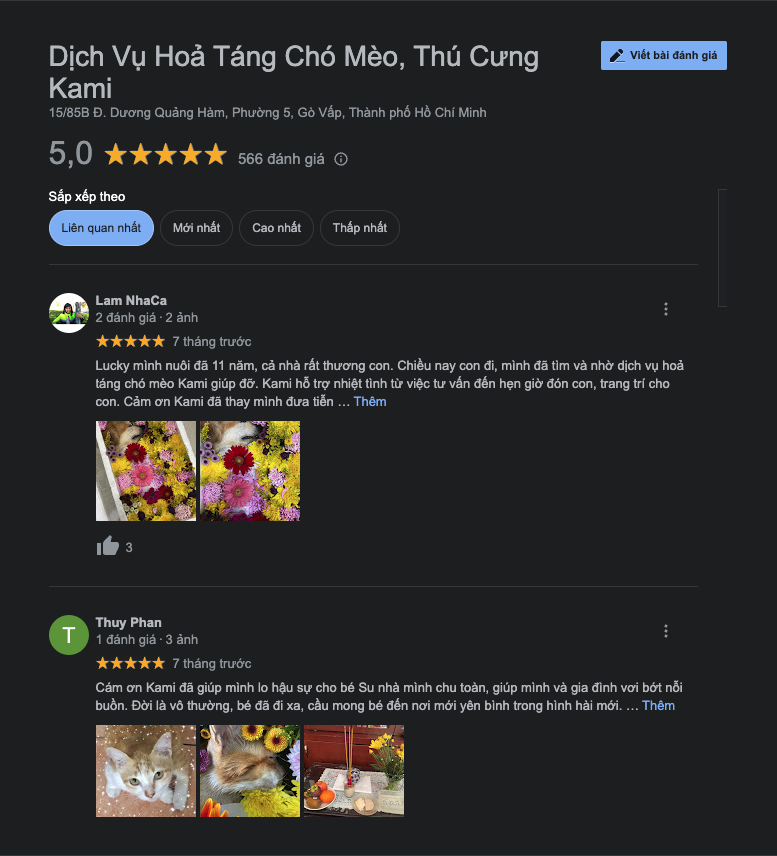Open Lam NhaCa reviewer name link

pos(131,301)
